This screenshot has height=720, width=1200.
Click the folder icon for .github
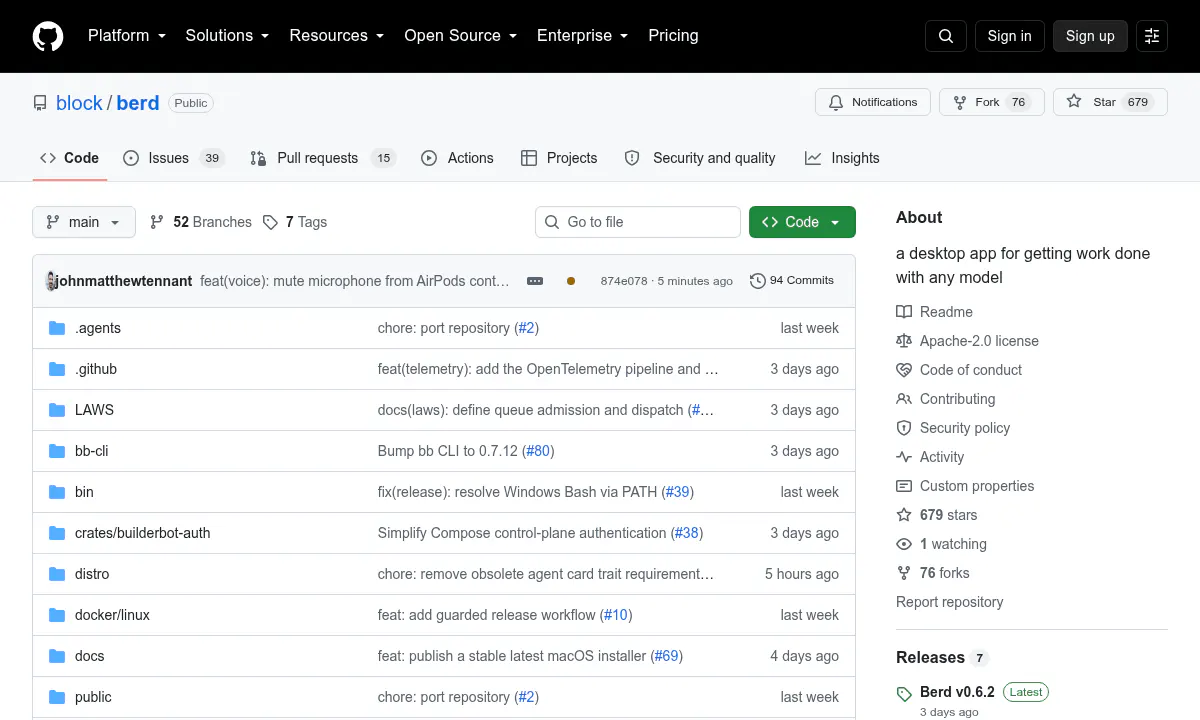[x=57, y=369]
